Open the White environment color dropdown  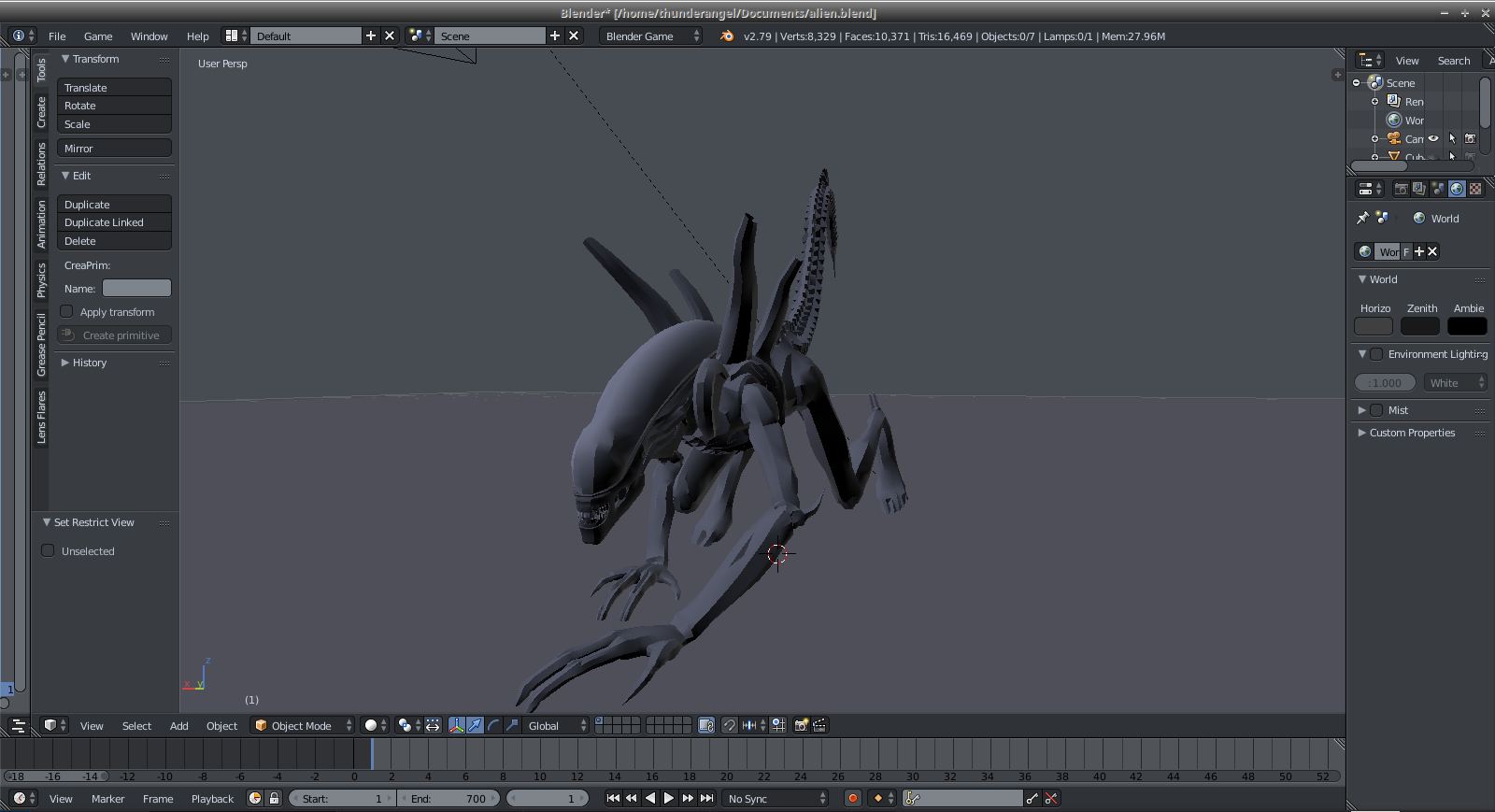click(1455, 382)
